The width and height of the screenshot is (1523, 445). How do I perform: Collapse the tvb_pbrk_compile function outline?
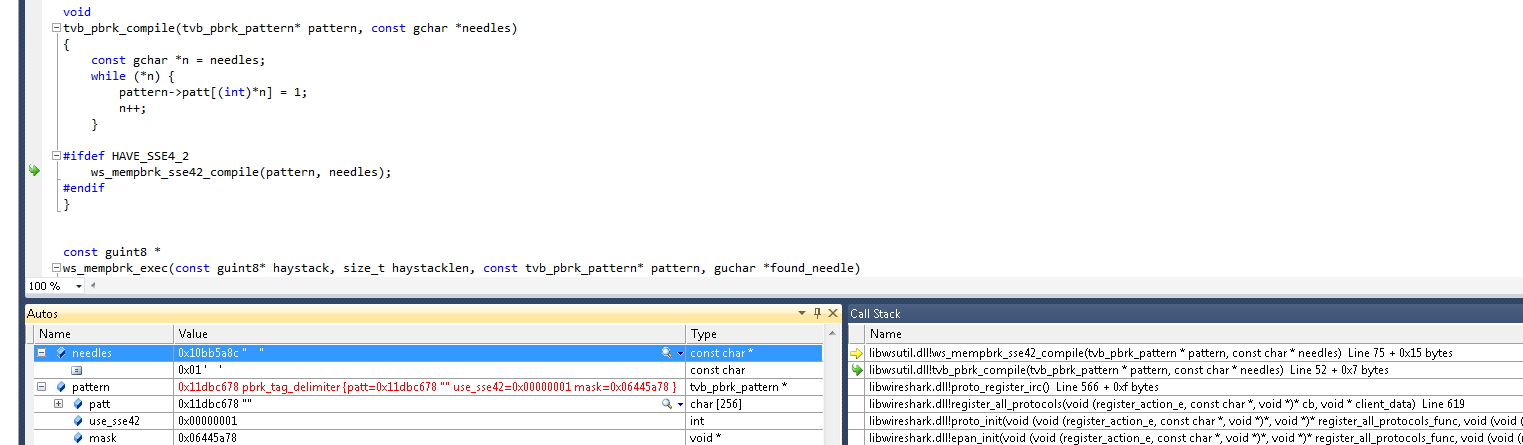point(56,29)
